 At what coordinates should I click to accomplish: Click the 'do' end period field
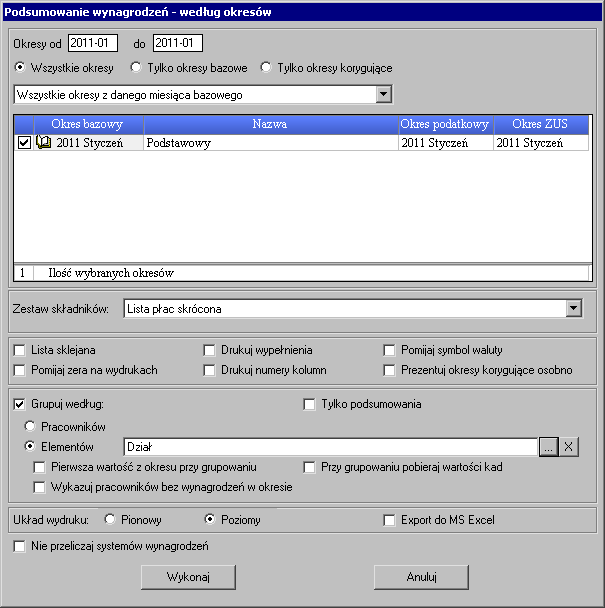tap(178, 43)
